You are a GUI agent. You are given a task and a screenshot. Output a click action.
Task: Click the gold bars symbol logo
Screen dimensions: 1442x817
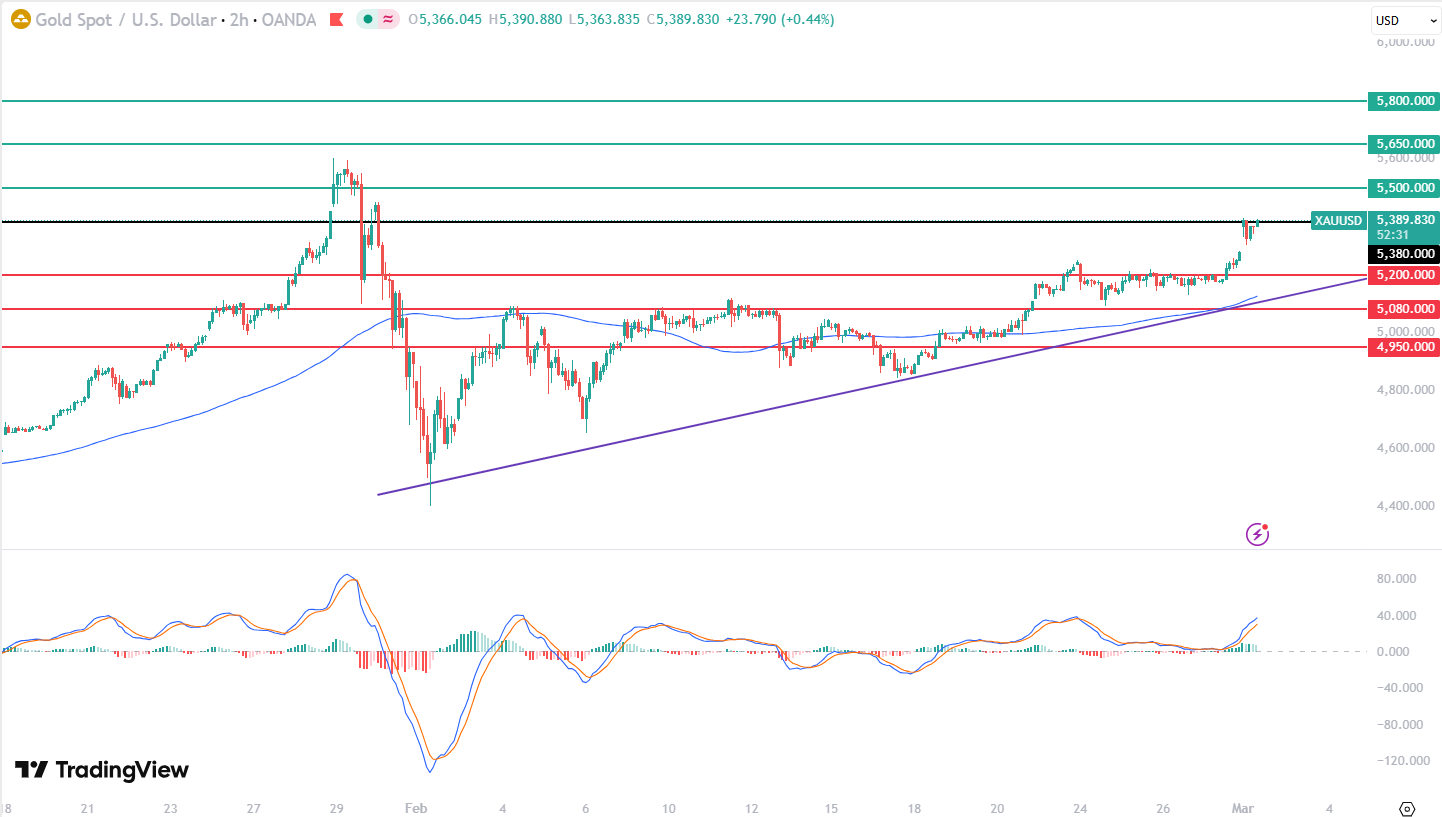point(20,19)
